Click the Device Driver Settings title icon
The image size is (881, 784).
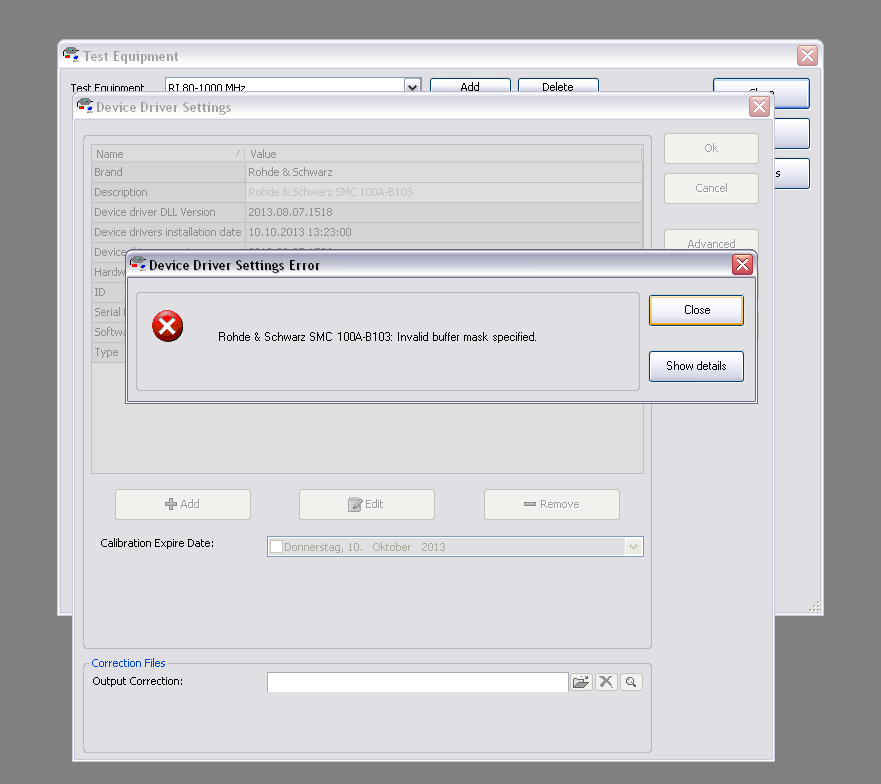(85, 106)
